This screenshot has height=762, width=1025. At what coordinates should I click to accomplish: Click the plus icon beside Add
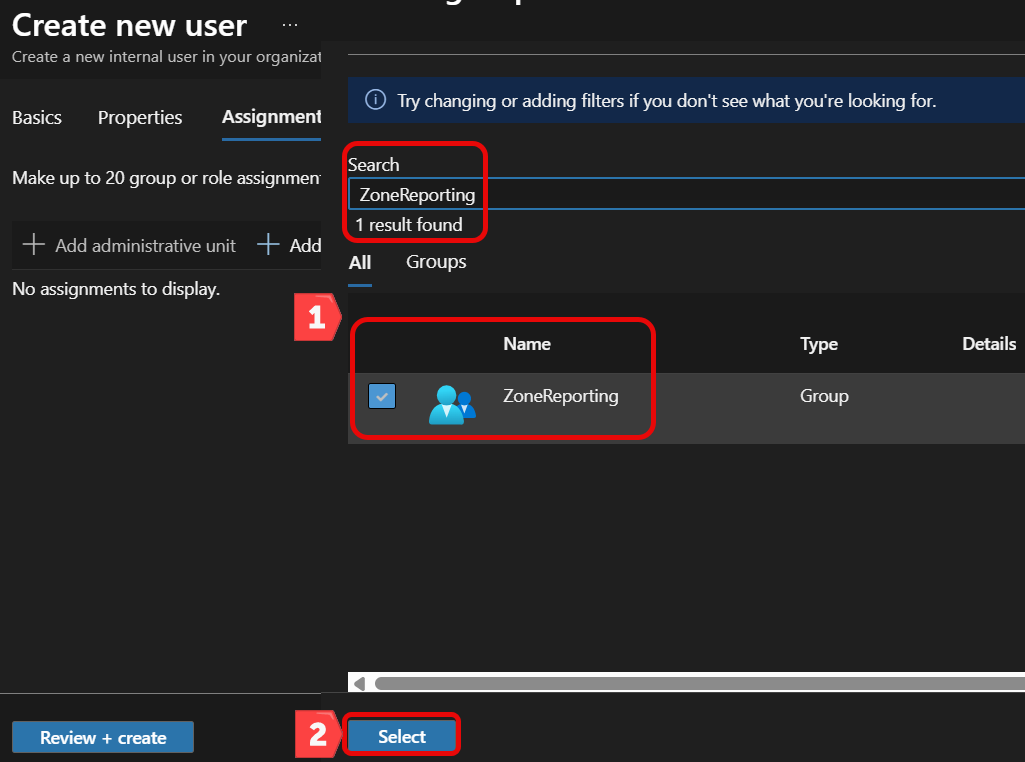pos(268,244)
